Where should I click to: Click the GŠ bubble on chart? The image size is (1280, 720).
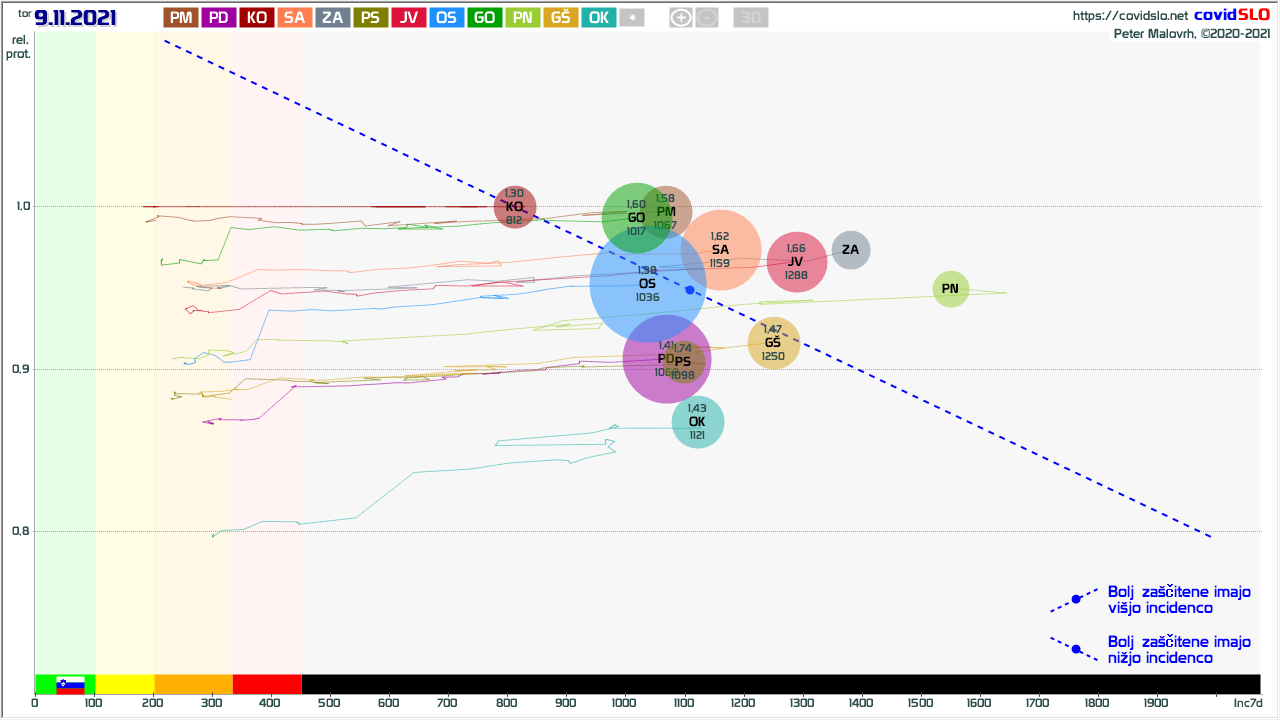773,343
